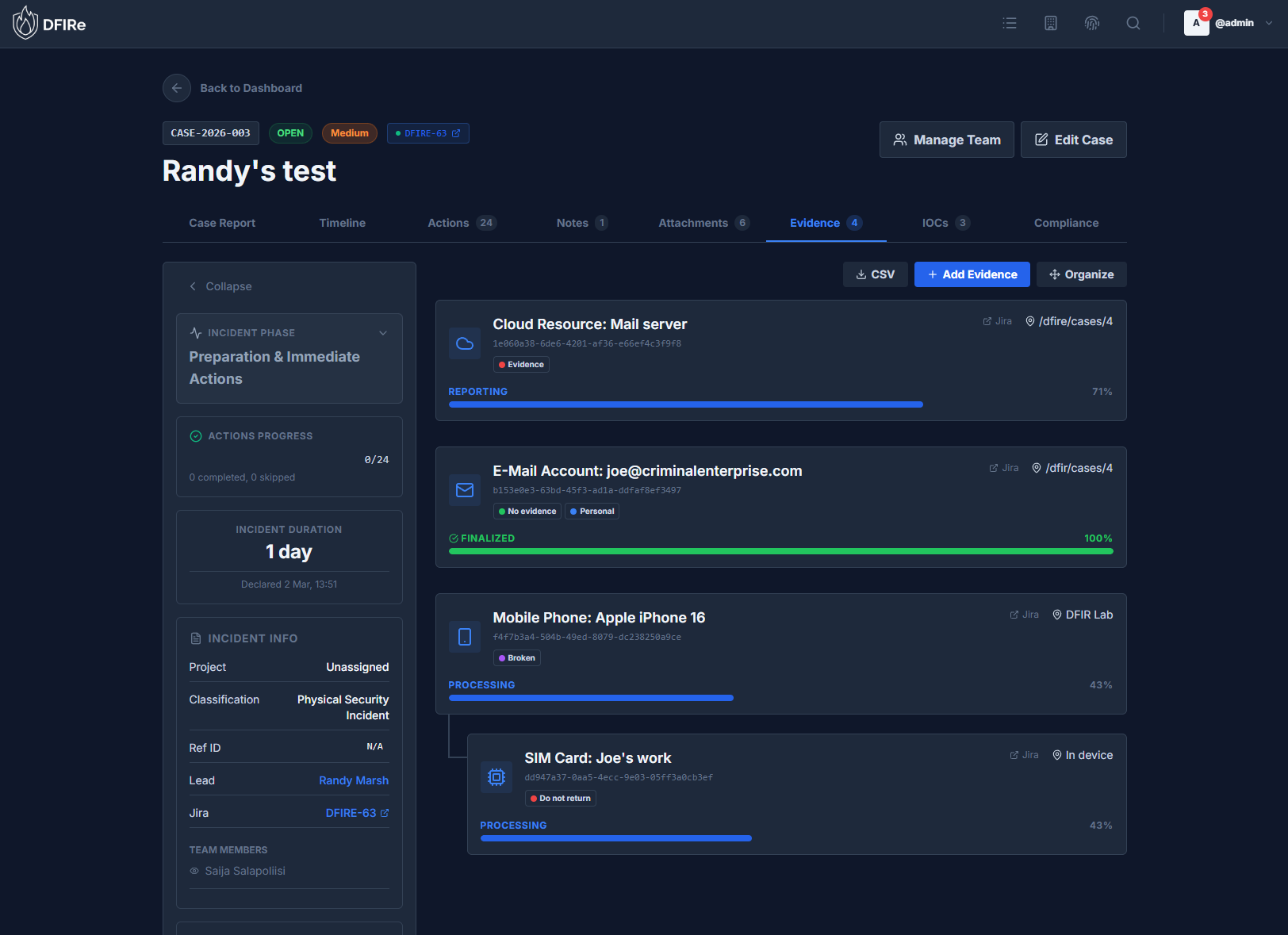Click the building icon in top bar
Screen dimensions: 1288x935
click(x=1051, y=23)
